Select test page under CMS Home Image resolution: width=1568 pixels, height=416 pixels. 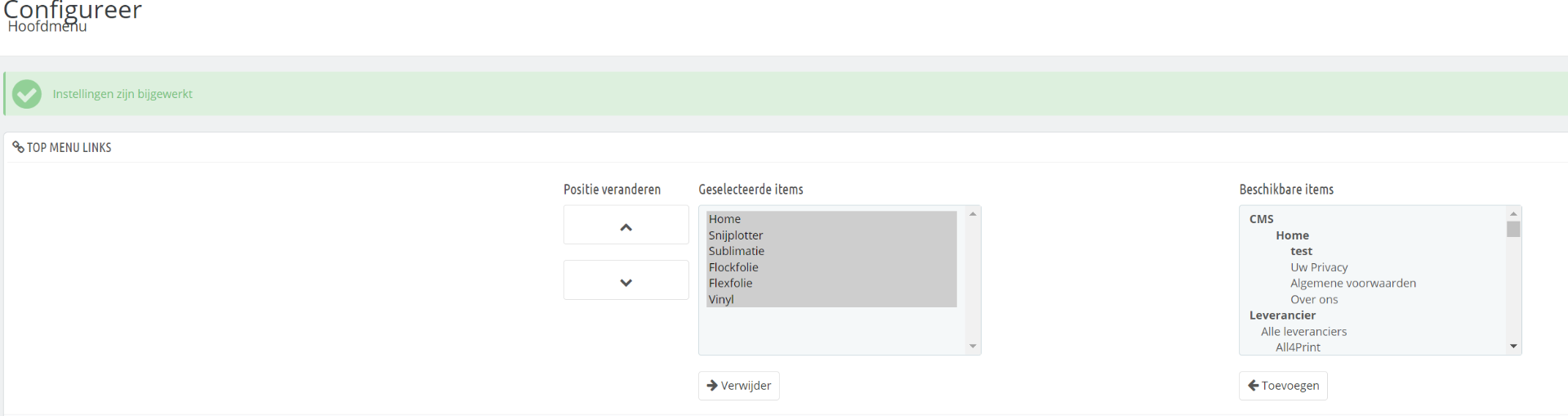(1301, 251)
